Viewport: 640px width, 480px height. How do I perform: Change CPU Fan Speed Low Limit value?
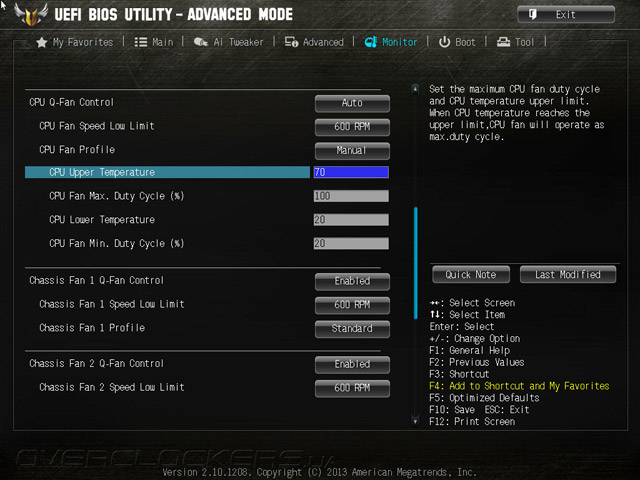pos(352,127)
